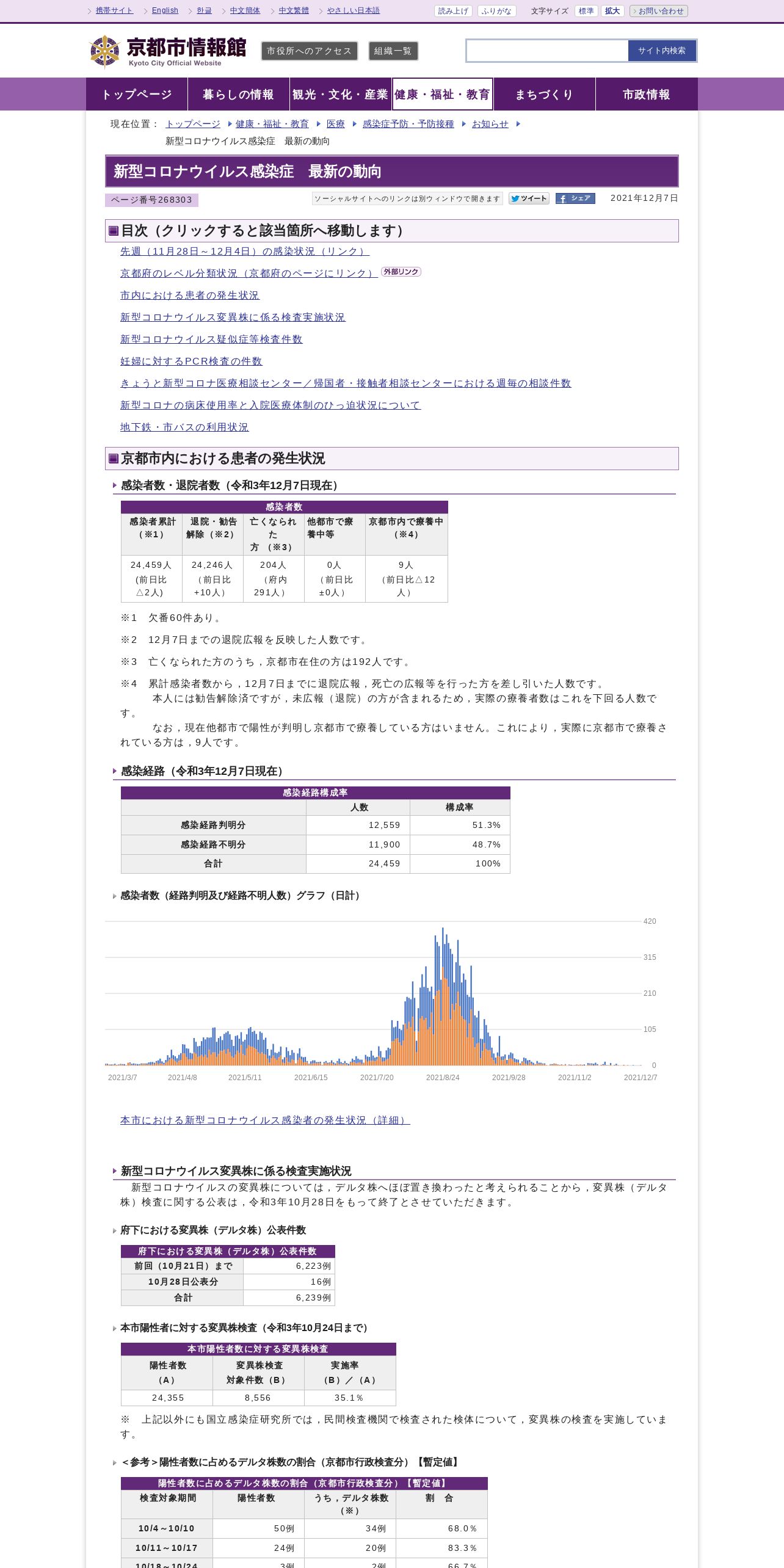Set text size to 標準
The image size is (784, 1568).
click(x=586, y=11)
